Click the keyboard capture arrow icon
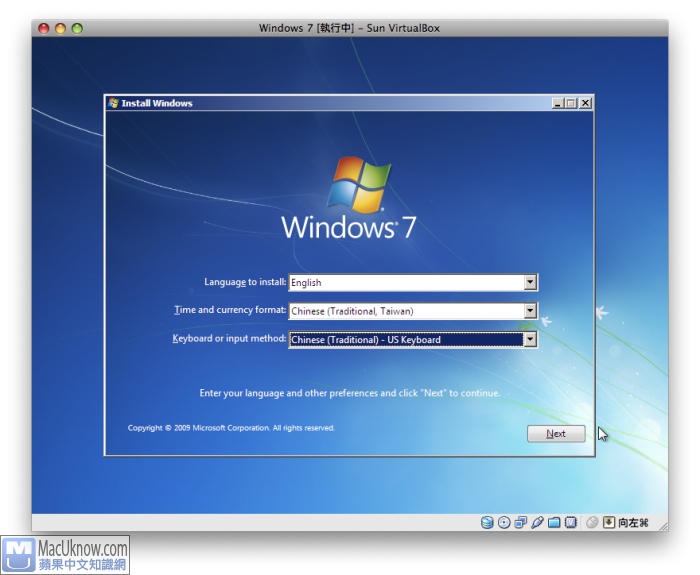 [609, 522]
